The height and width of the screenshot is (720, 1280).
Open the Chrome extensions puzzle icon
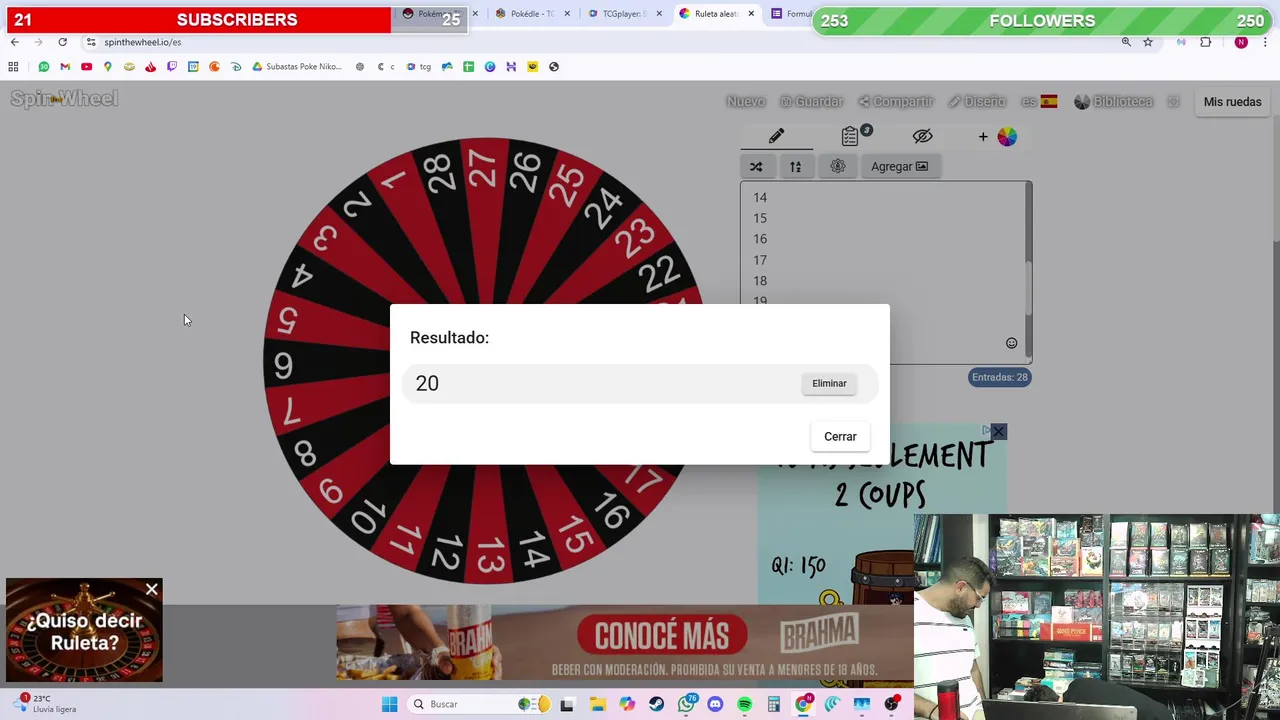click(x=1205, y=42)
